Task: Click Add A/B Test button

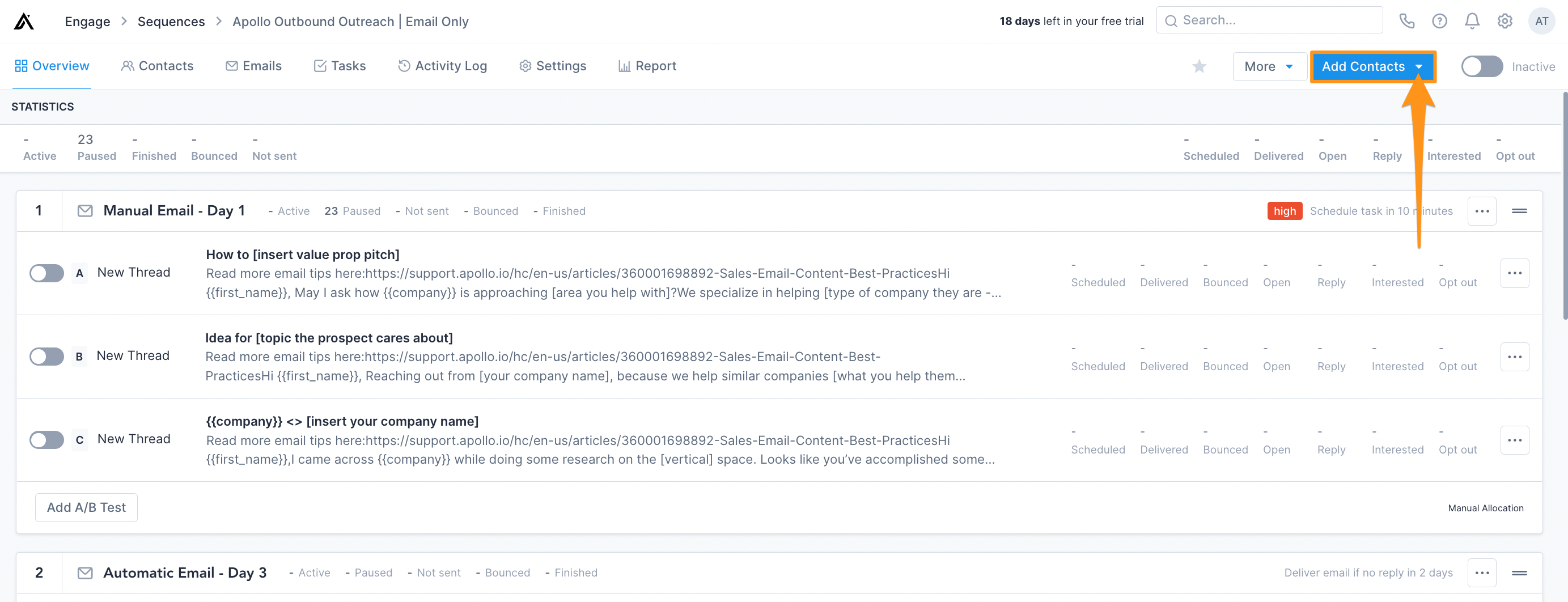Action: 86,508
